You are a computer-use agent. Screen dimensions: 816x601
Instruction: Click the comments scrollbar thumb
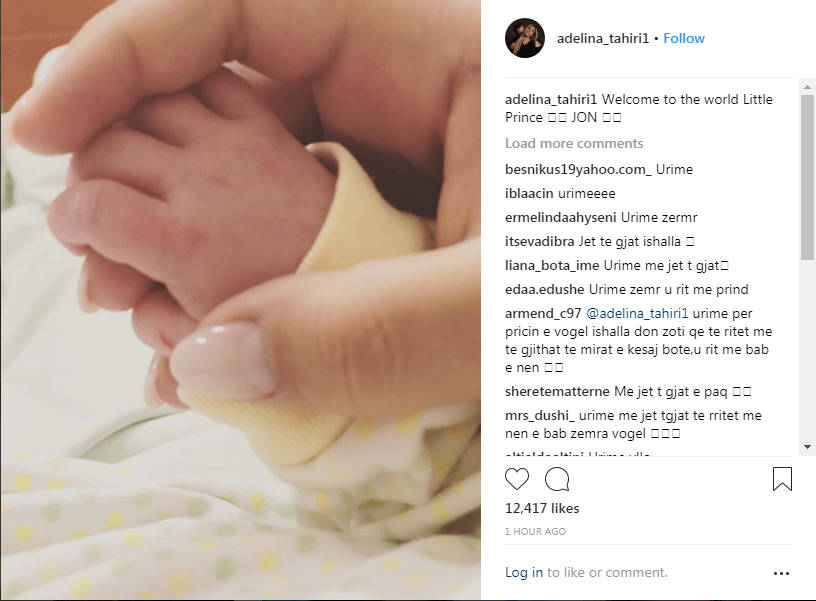click(x=807, y=177)
